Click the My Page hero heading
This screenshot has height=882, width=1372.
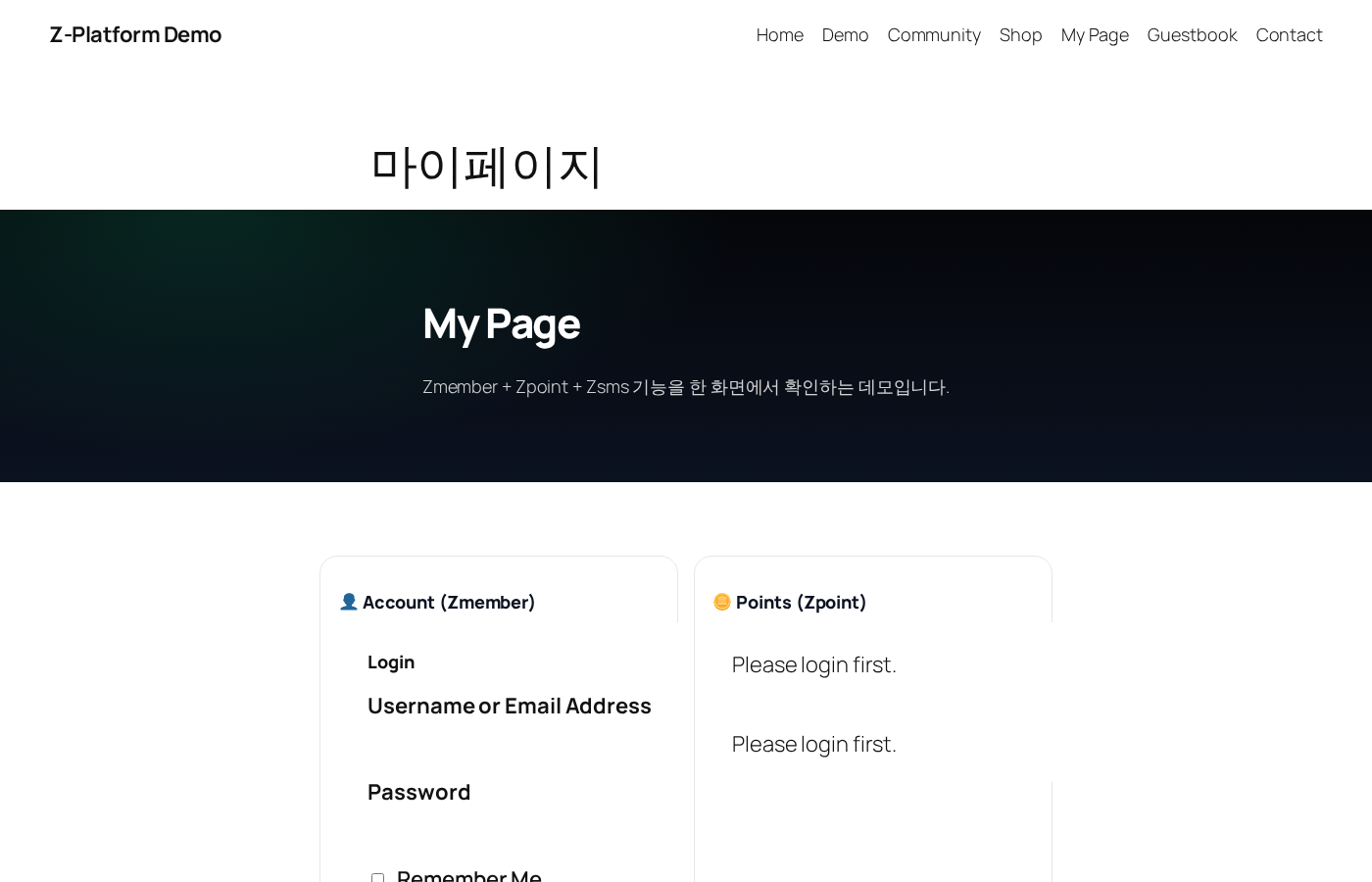501,323
